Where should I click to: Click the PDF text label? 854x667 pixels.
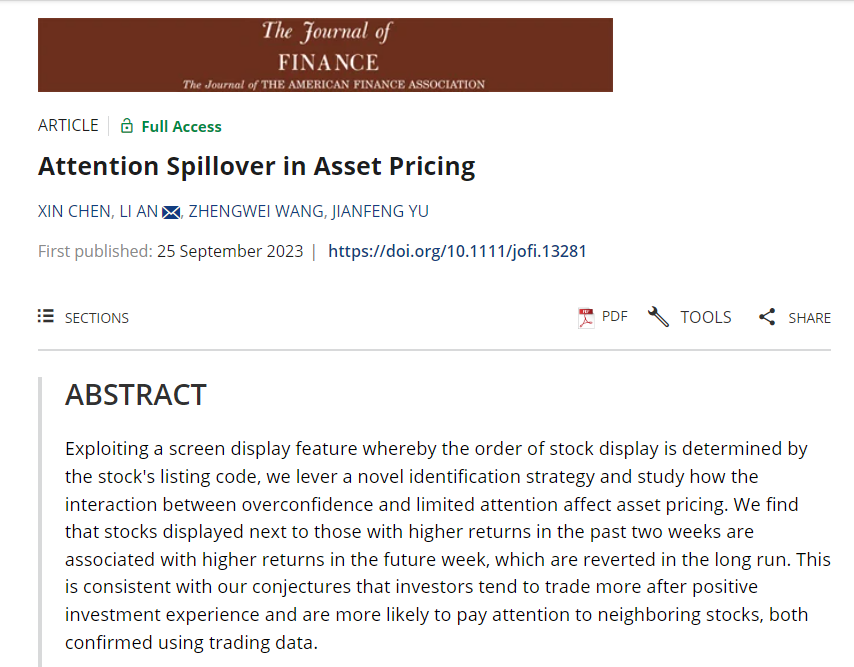(x=615, y=317)
